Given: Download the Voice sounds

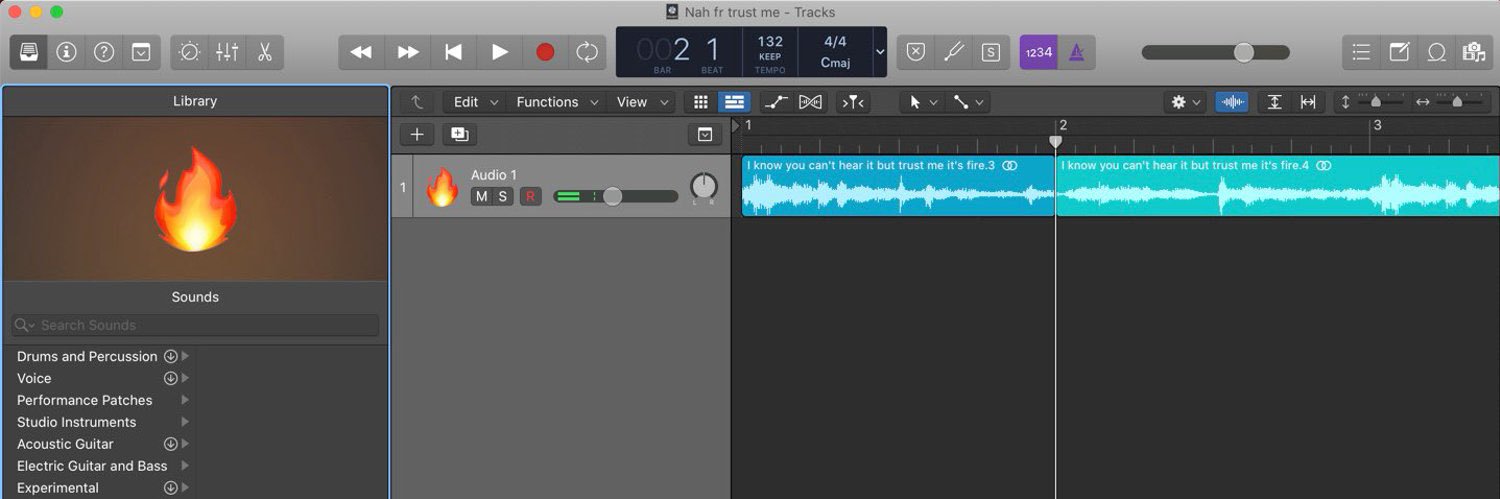Looking at the screenshot, I should 170,378.
